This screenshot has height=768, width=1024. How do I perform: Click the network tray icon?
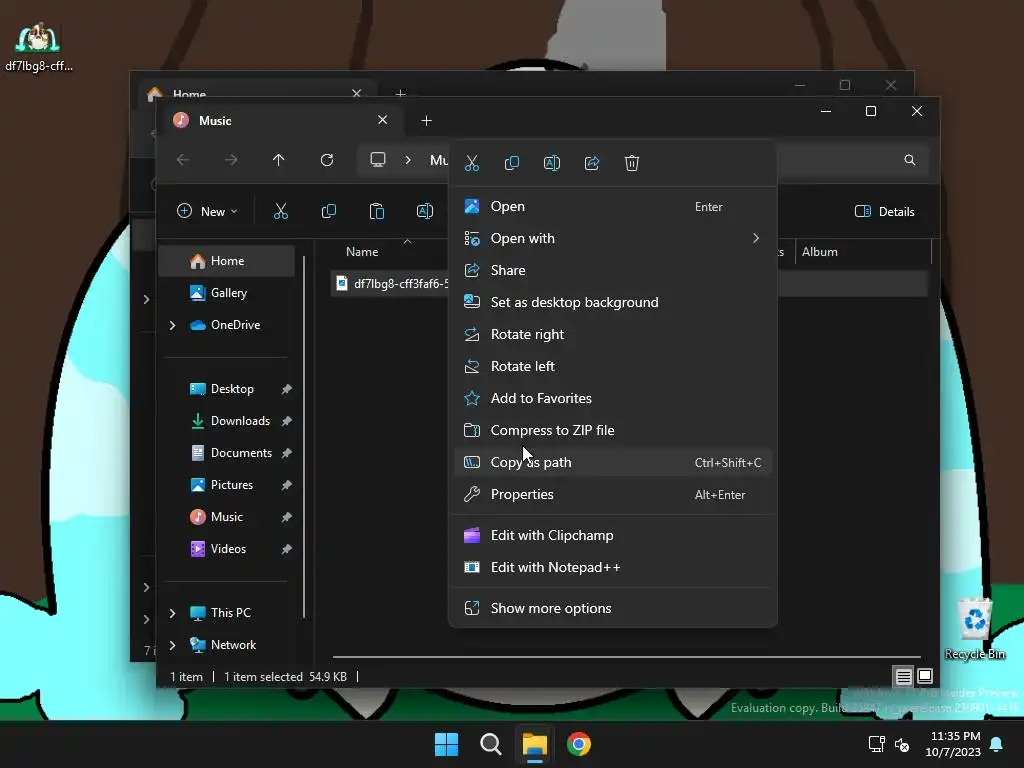(876, 744)
